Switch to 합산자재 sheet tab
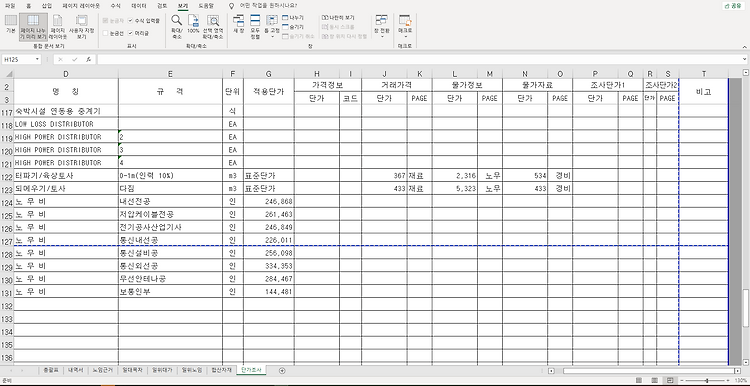Viewport: 750px width, 386px height. [x=221, y=370]
